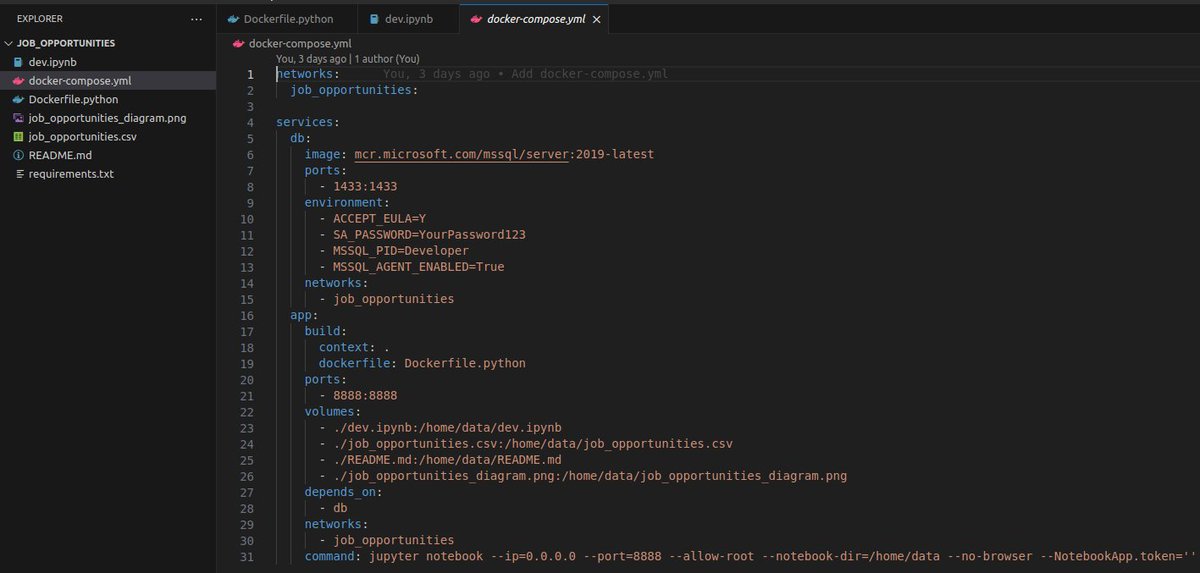Click the 'services:' key on line 4
The width and height of the screenshot is (1200, 573).
pyautogui.click(x=308, y=122)
